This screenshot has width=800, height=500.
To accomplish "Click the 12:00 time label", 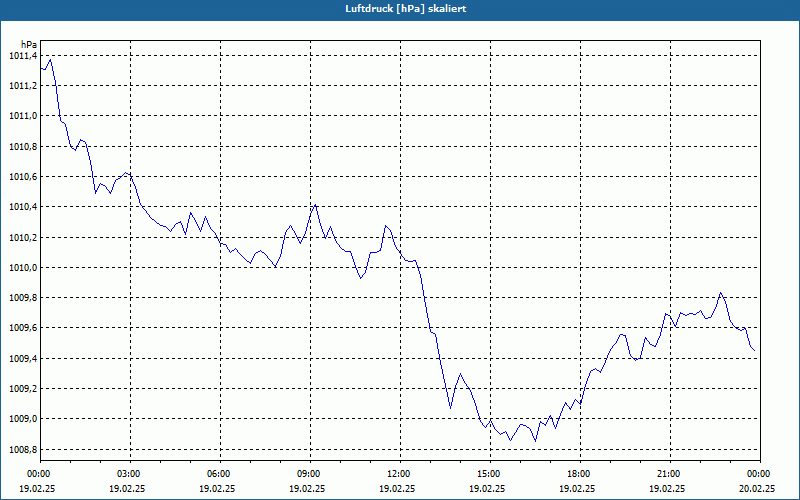I will pos(400,474).
